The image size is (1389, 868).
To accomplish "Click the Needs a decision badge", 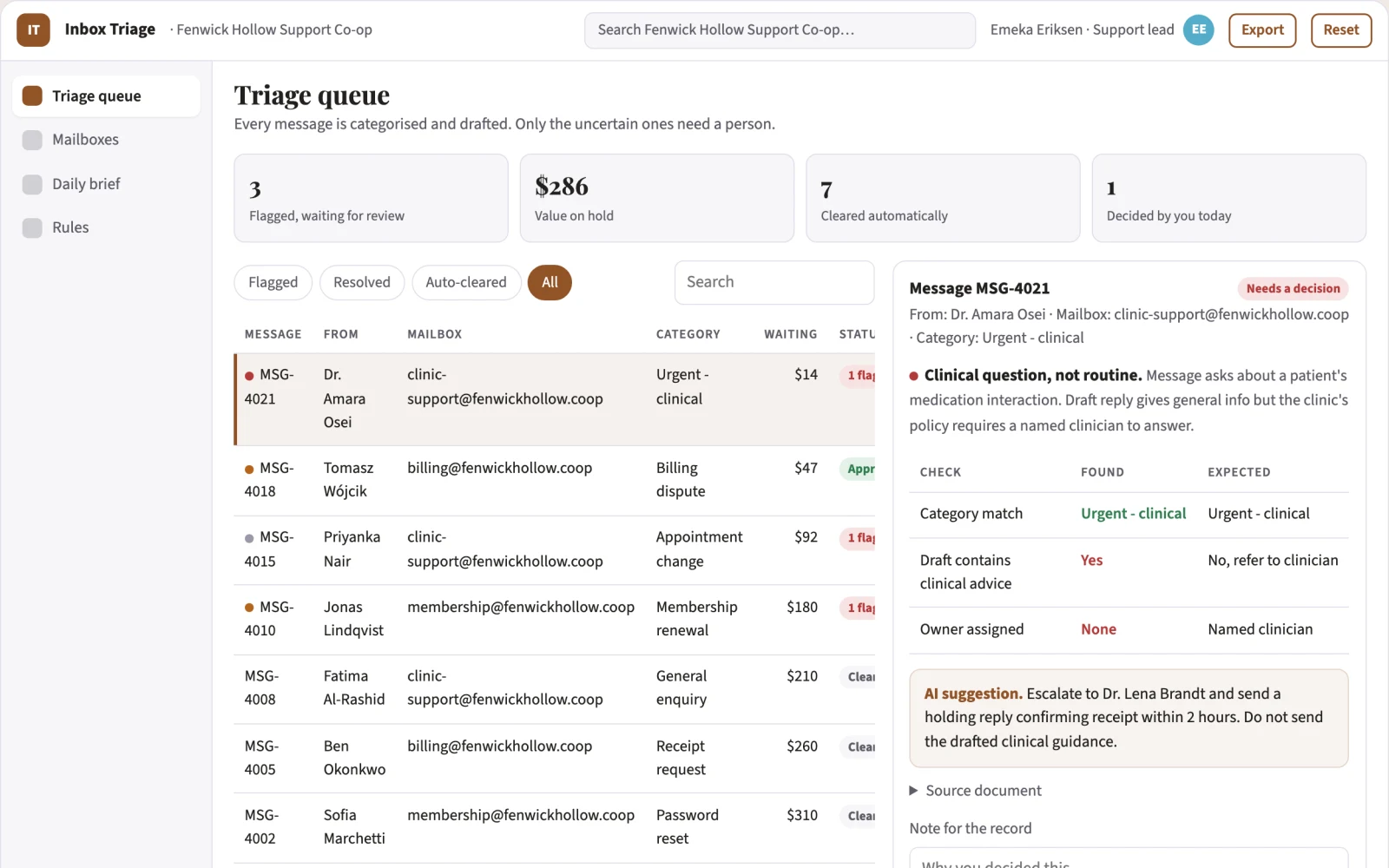I will pyautogui.click(x=1293, y=288).
